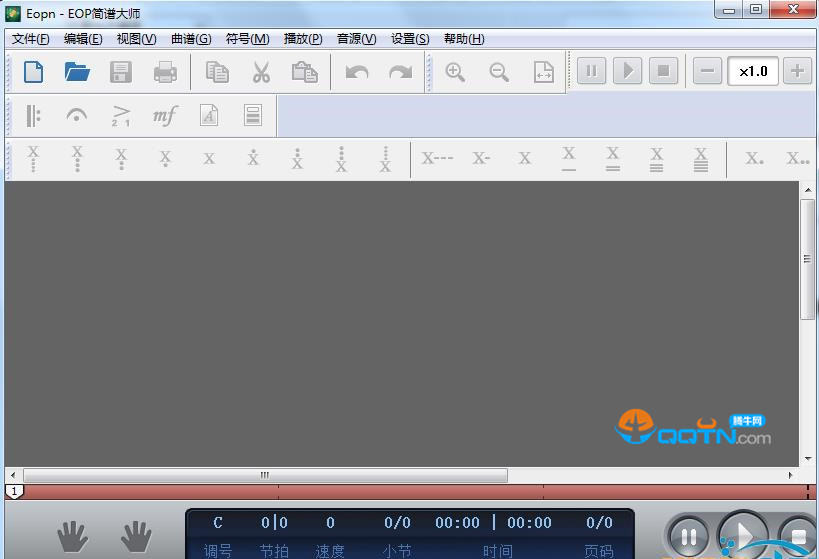The height and width of the screenshot is (559, 819).
Task: Insert a fermata symbol
Action: 77,116
